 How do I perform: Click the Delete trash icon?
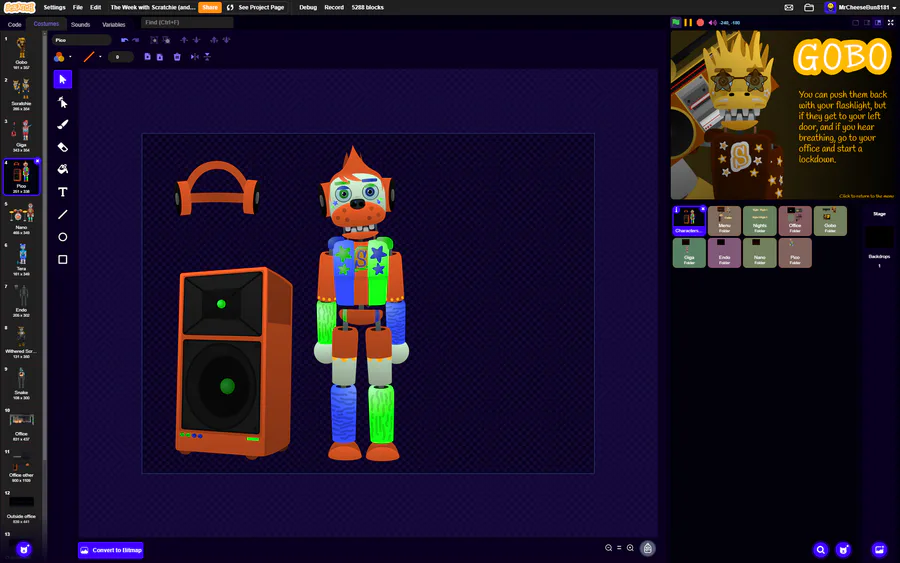coord(177,57)
